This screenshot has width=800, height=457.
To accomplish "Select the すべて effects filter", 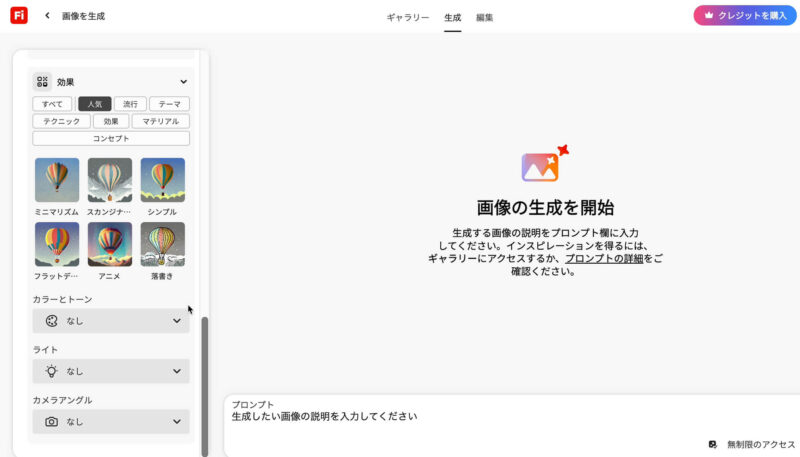I will 52,104.
